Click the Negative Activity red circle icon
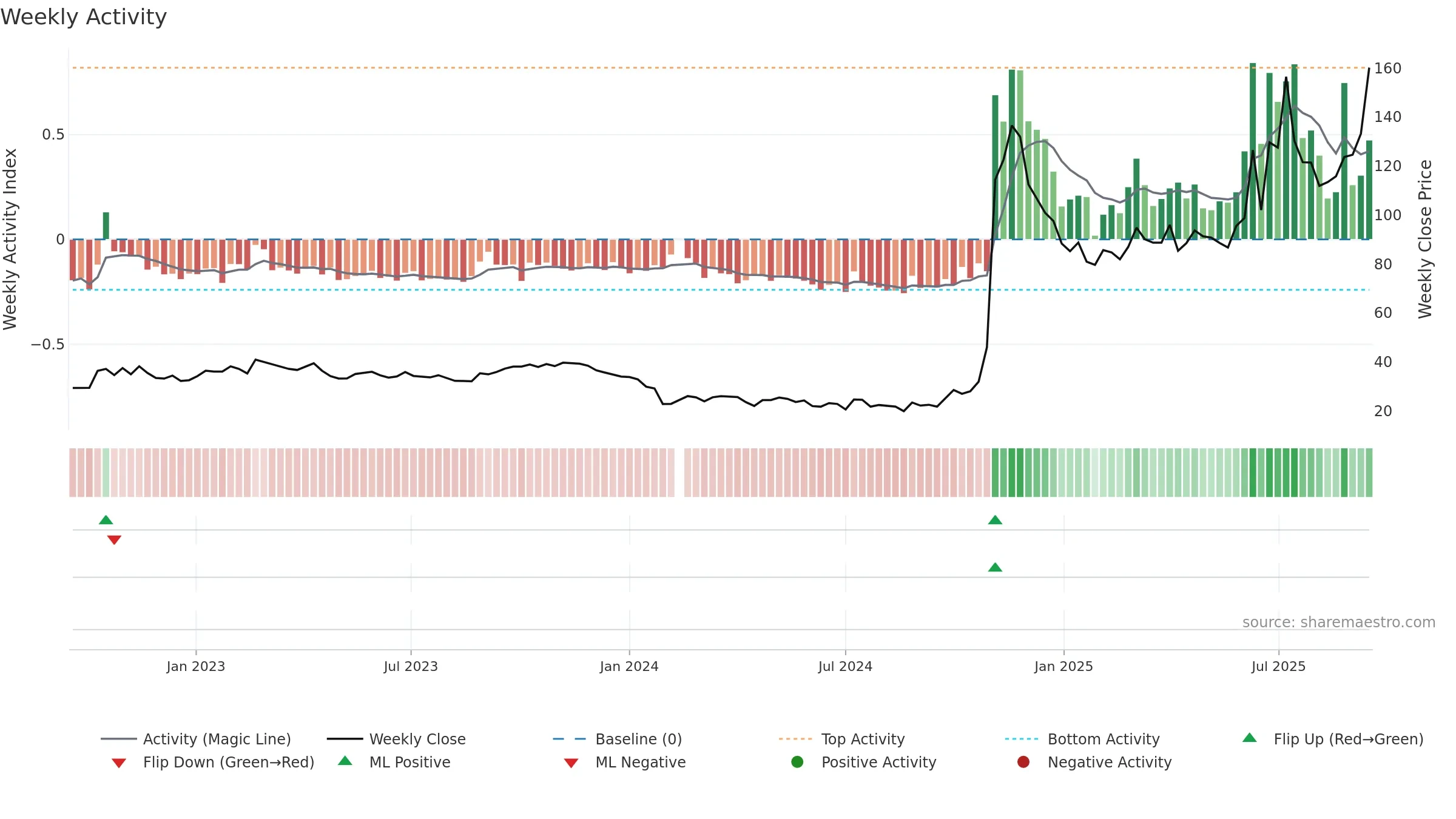Image resolution: width=1456 pixels, height=819 pixels. click(1023, 761)
